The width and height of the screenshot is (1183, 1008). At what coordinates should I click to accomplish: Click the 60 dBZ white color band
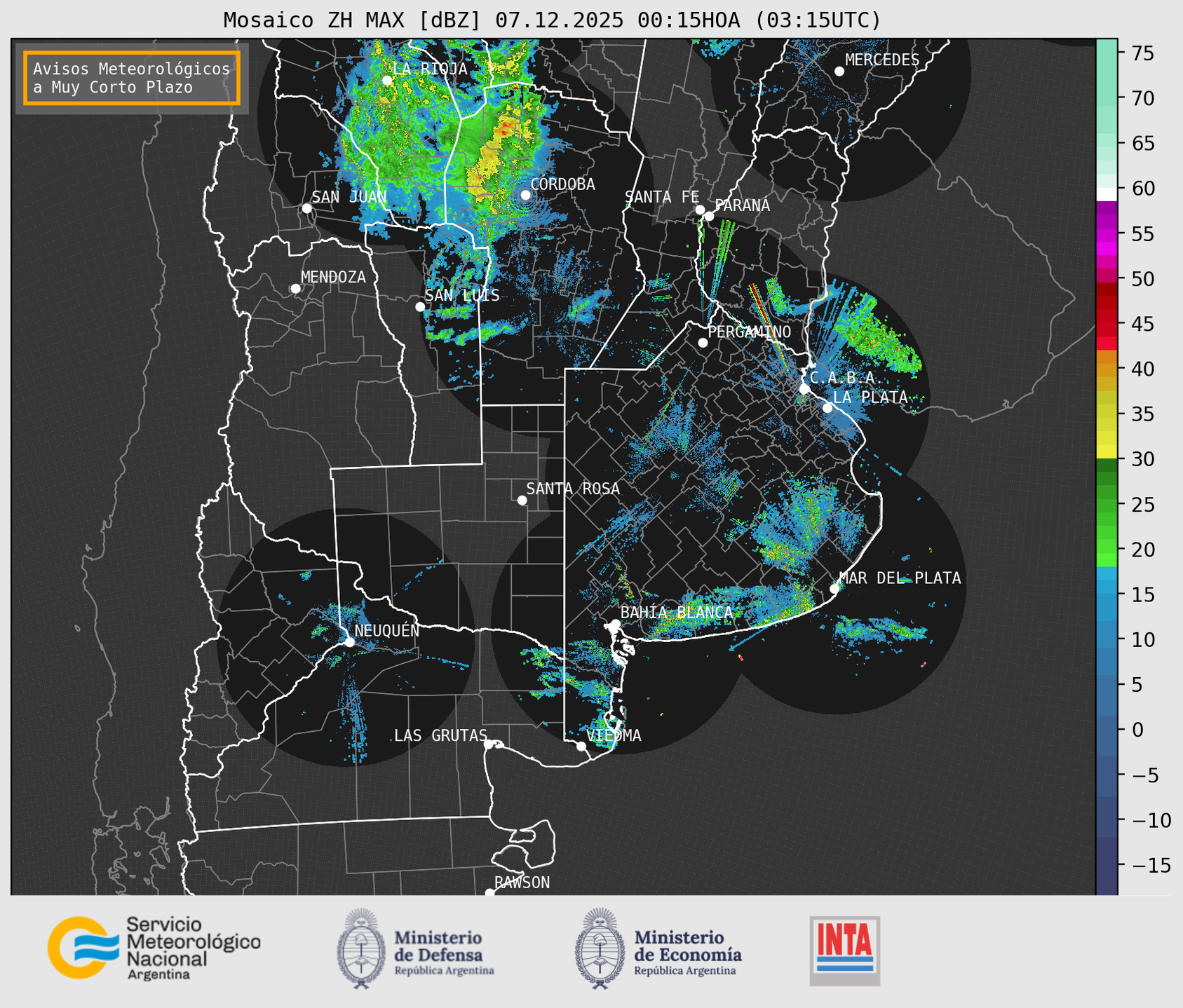[1107, 194]
